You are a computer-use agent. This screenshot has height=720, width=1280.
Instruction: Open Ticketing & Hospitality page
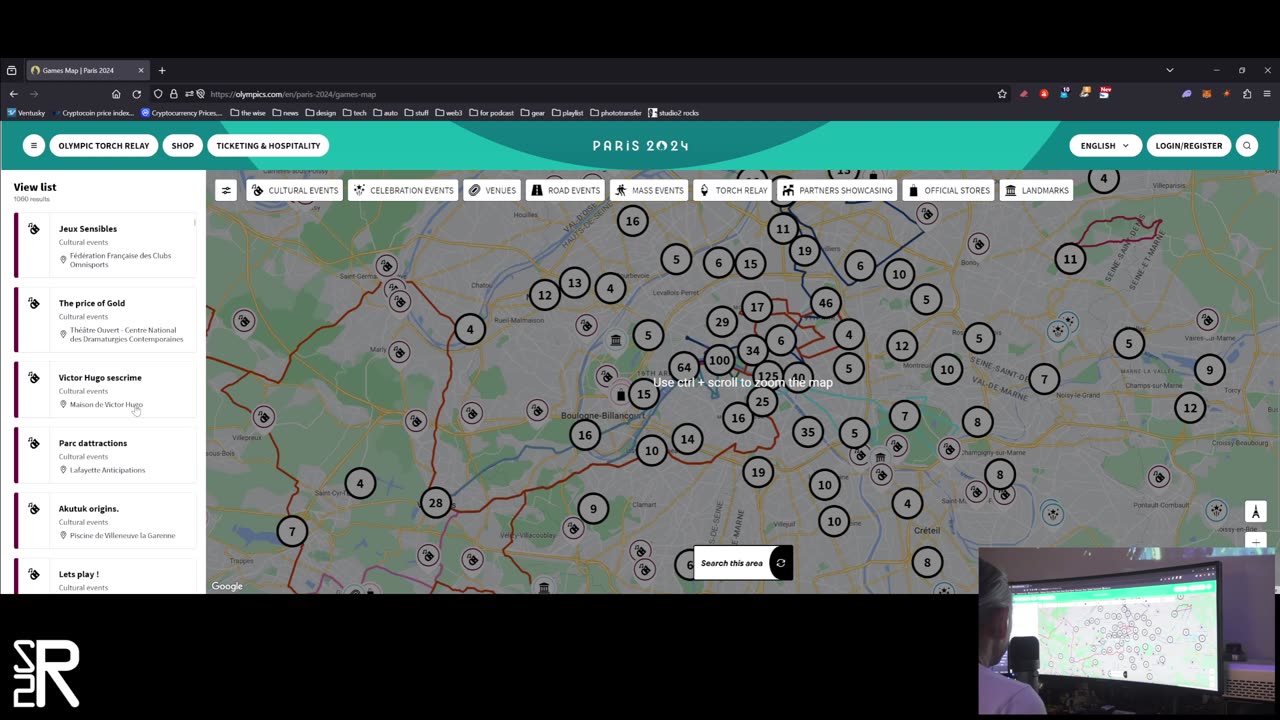click(268, 146)
